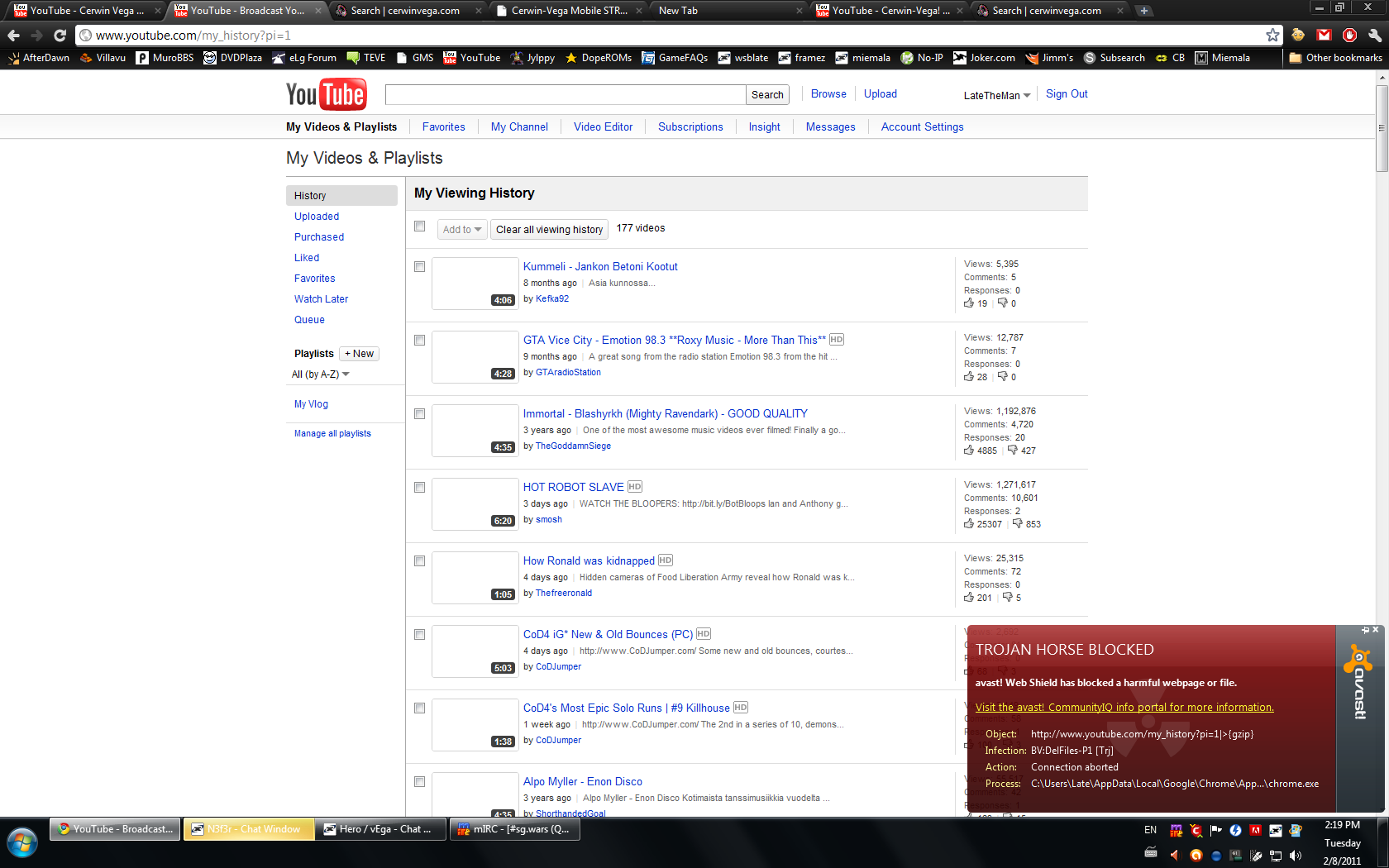Click the YouTube Search button
The height and width of the screenshot is (868, 1389).
pyautogui.click(x=767, y=95)
